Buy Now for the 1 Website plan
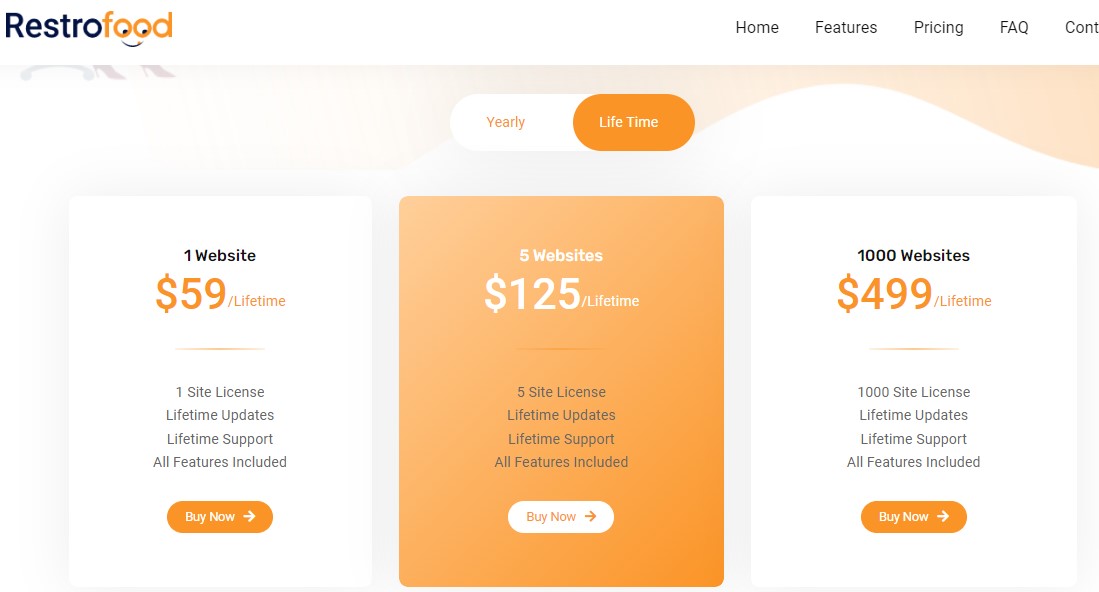Image resolution: width=1099 pixels, height=592 pixels. 219,517
